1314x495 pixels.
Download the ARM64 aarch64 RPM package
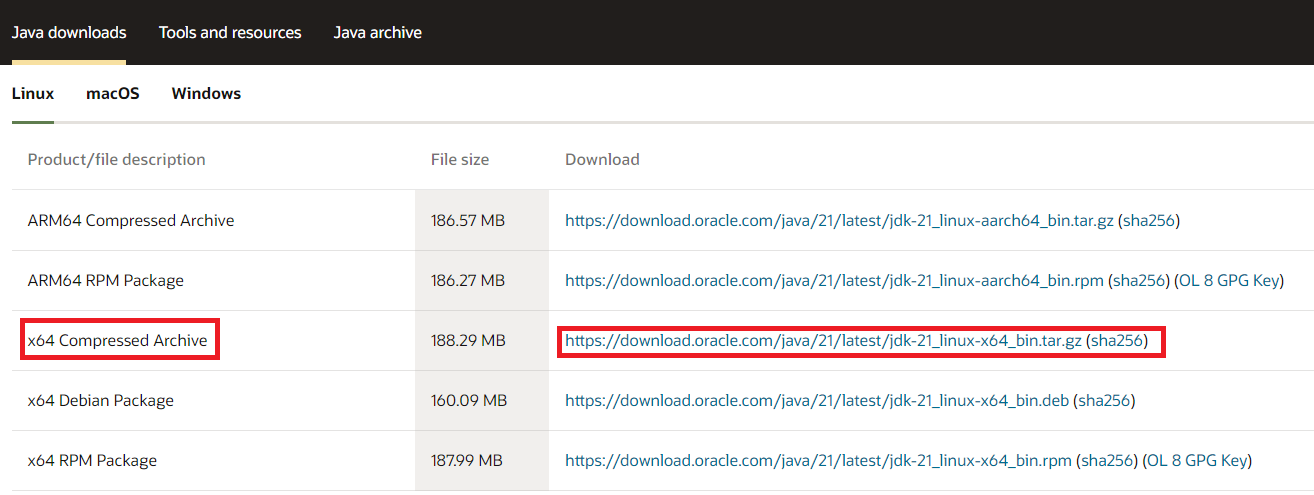pyautogui.click(x=834, y=280)
